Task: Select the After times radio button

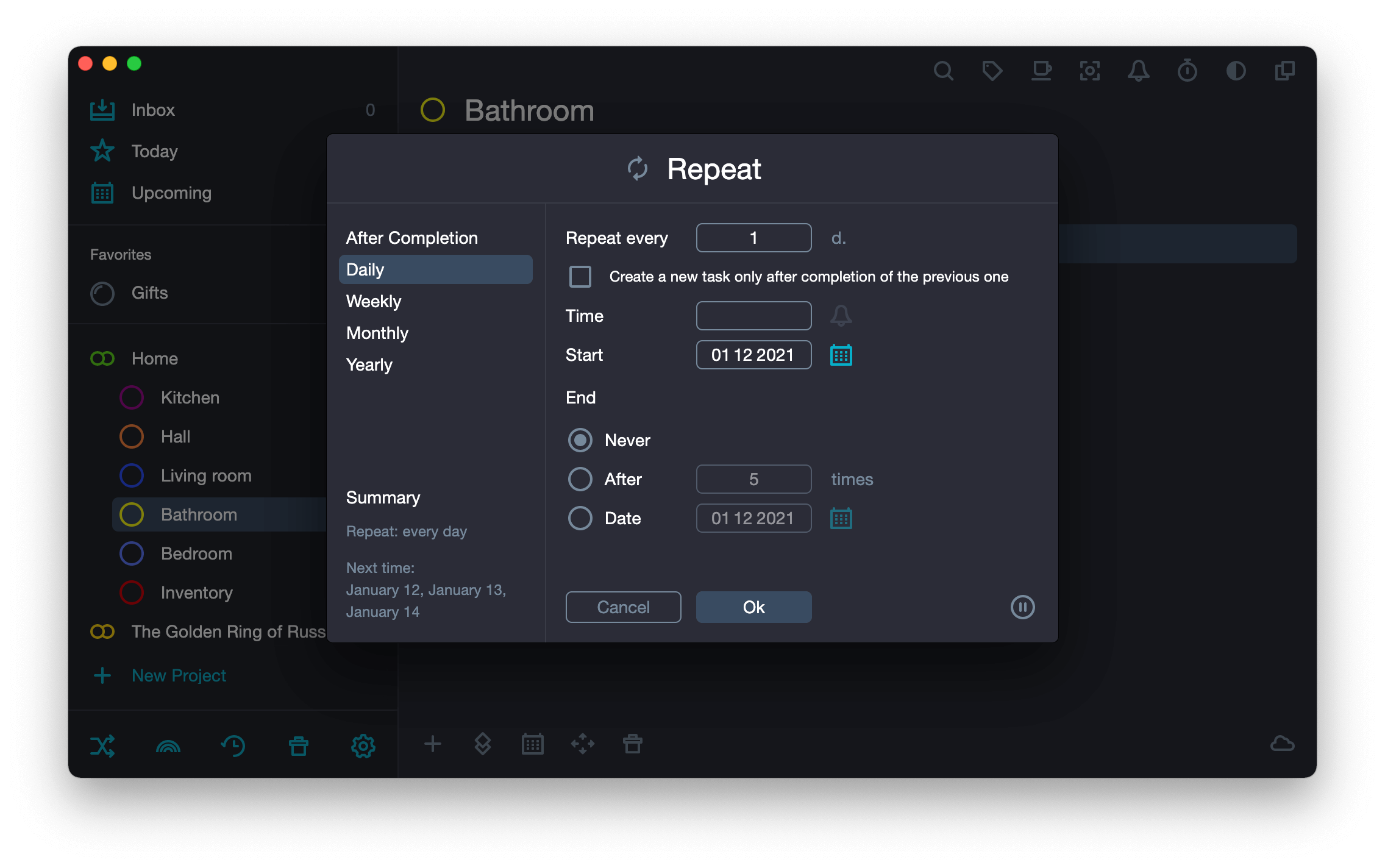Action: [x=580, y=479]
